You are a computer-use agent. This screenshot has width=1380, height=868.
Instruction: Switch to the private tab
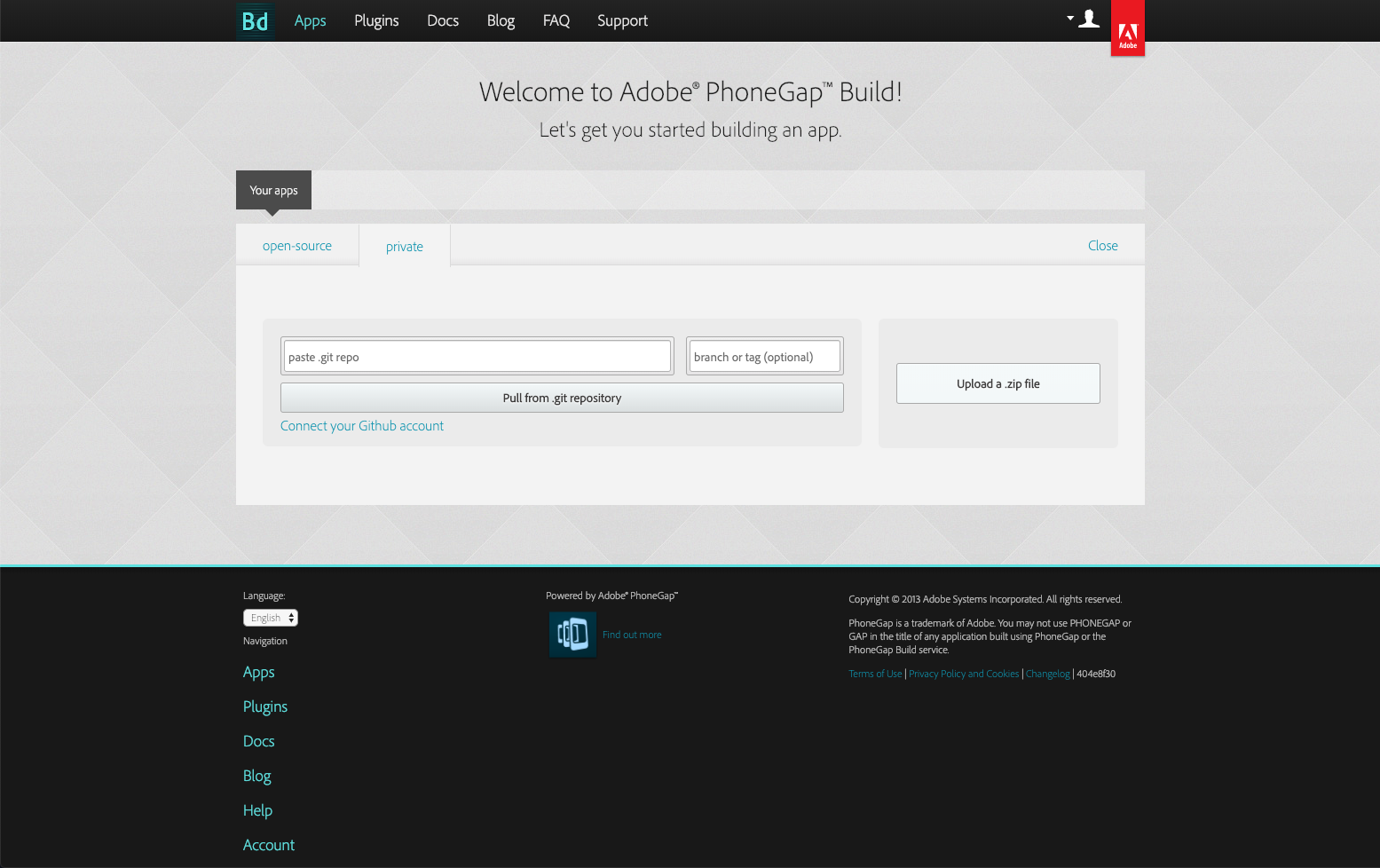tap(405, 247)
